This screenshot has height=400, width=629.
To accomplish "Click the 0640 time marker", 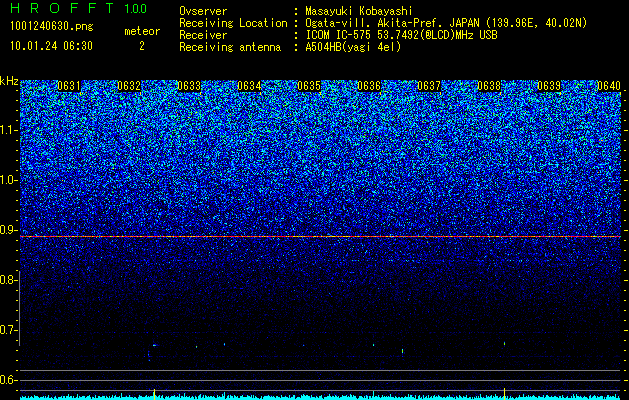I will (609, 86).
